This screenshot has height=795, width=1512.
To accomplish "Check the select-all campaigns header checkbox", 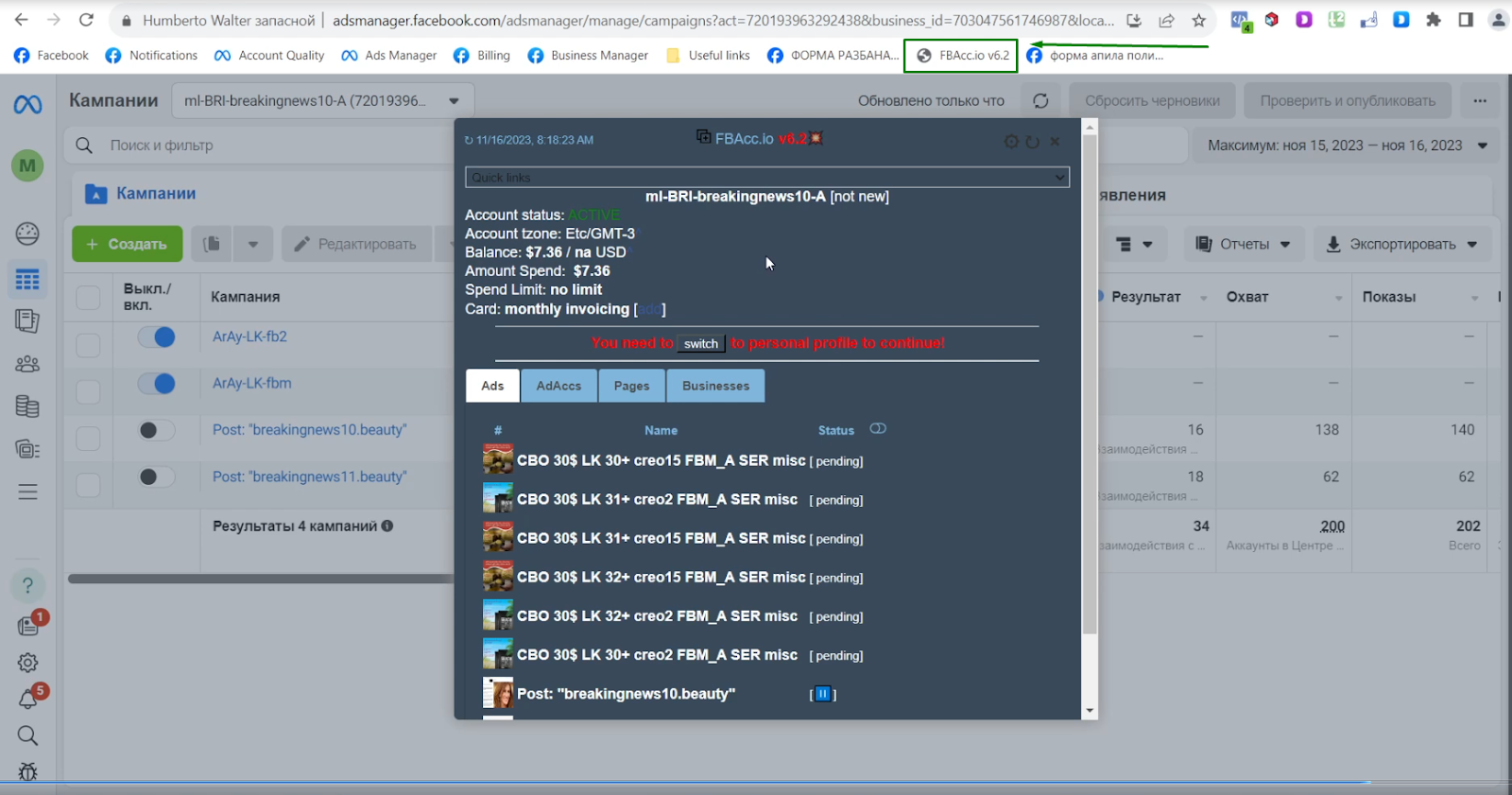I will click(x=88, y=297).
